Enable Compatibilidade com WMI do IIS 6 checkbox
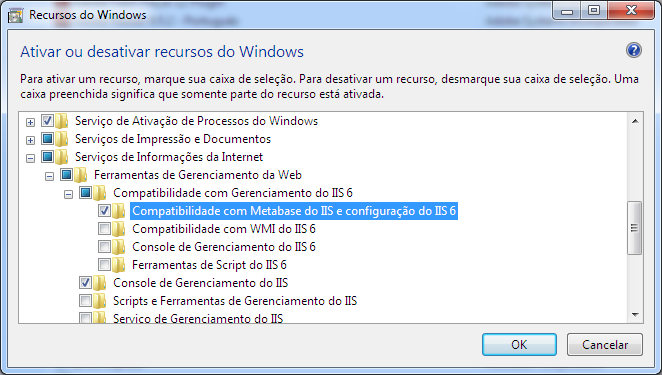662x375 pixels. tap(104, 228)
